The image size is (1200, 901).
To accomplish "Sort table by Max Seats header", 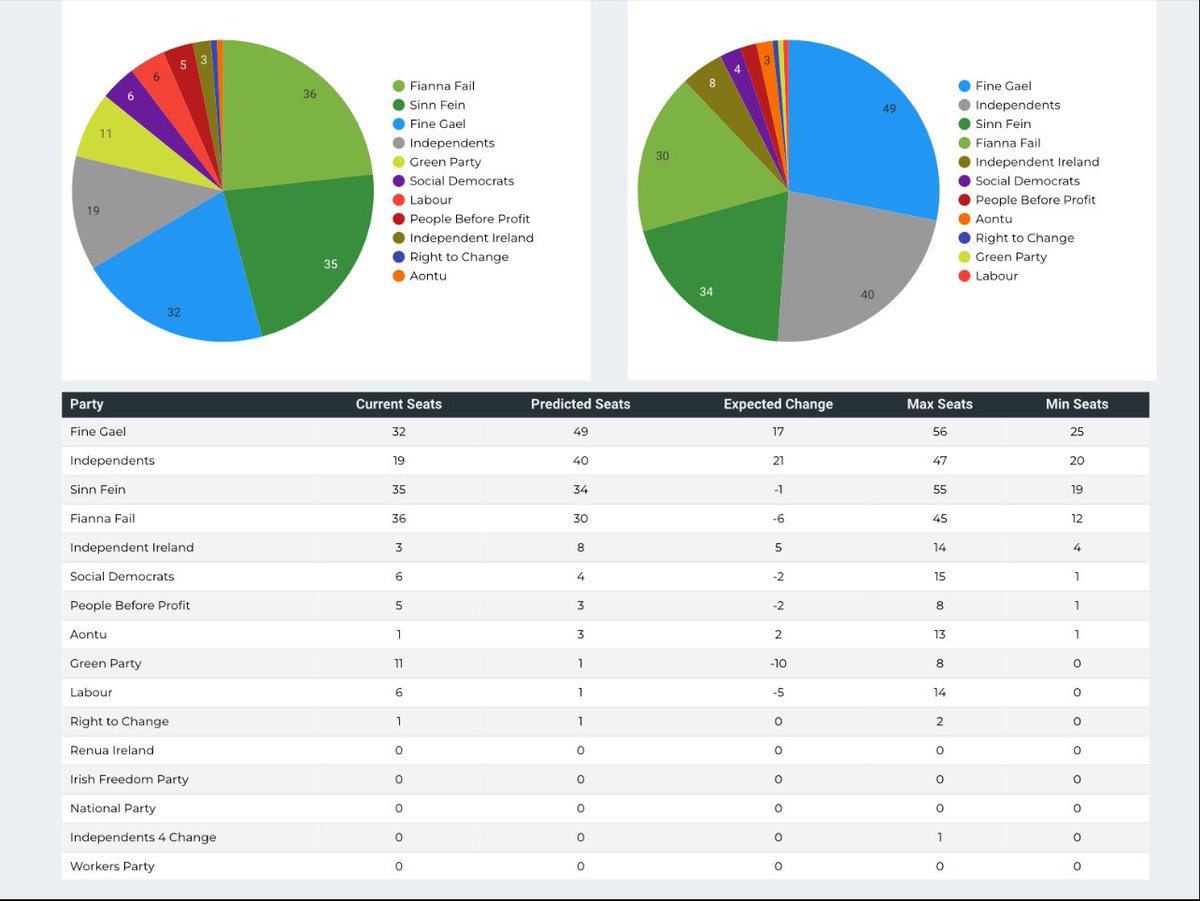I will click(x=940, y=404).
